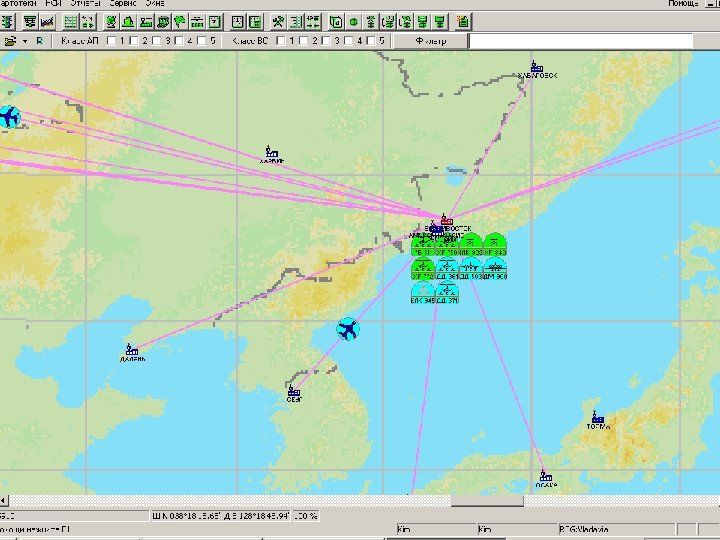Select the red Владивосток airport icon
This screenshot has width=720, height=540.
tap(446, 219)
